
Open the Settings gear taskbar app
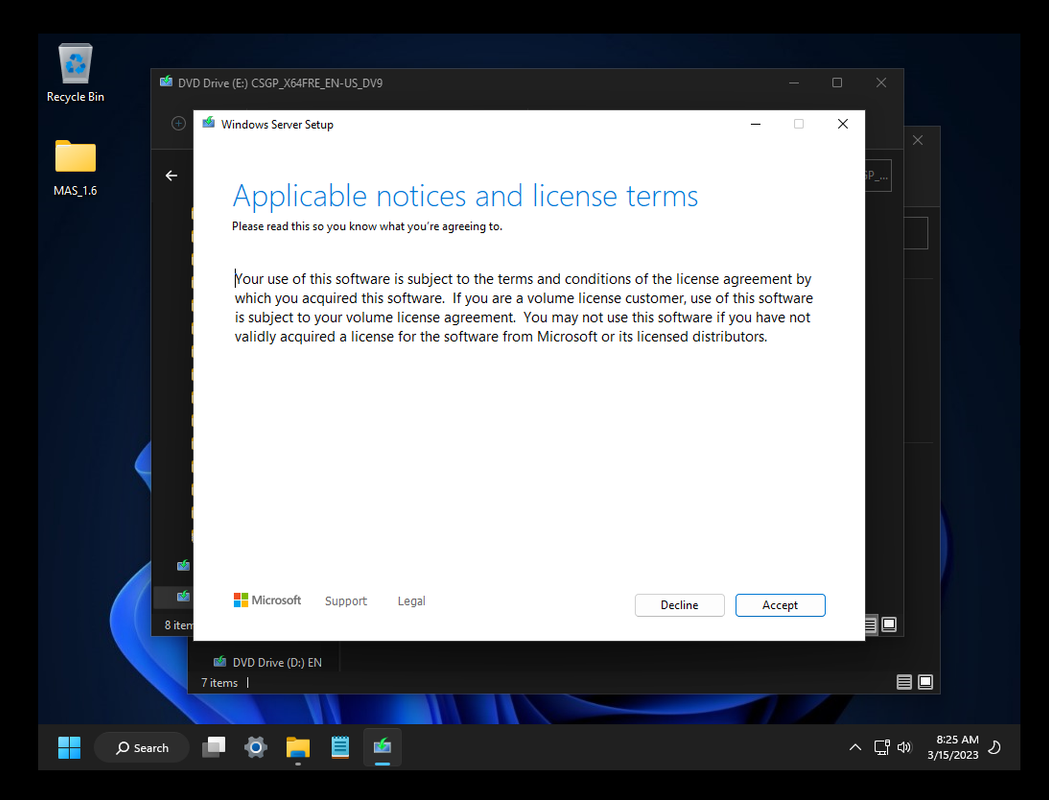(256, 747)
